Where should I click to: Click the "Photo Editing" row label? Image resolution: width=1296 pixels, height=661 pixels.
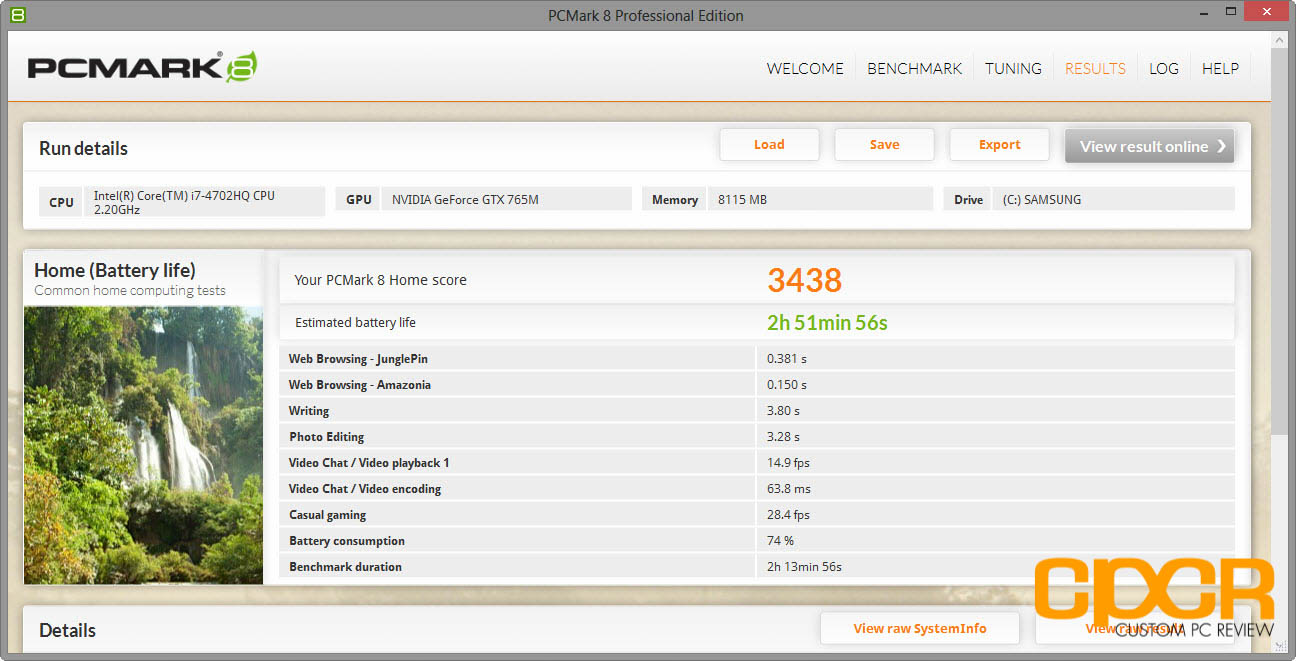(x=327, y=437)
